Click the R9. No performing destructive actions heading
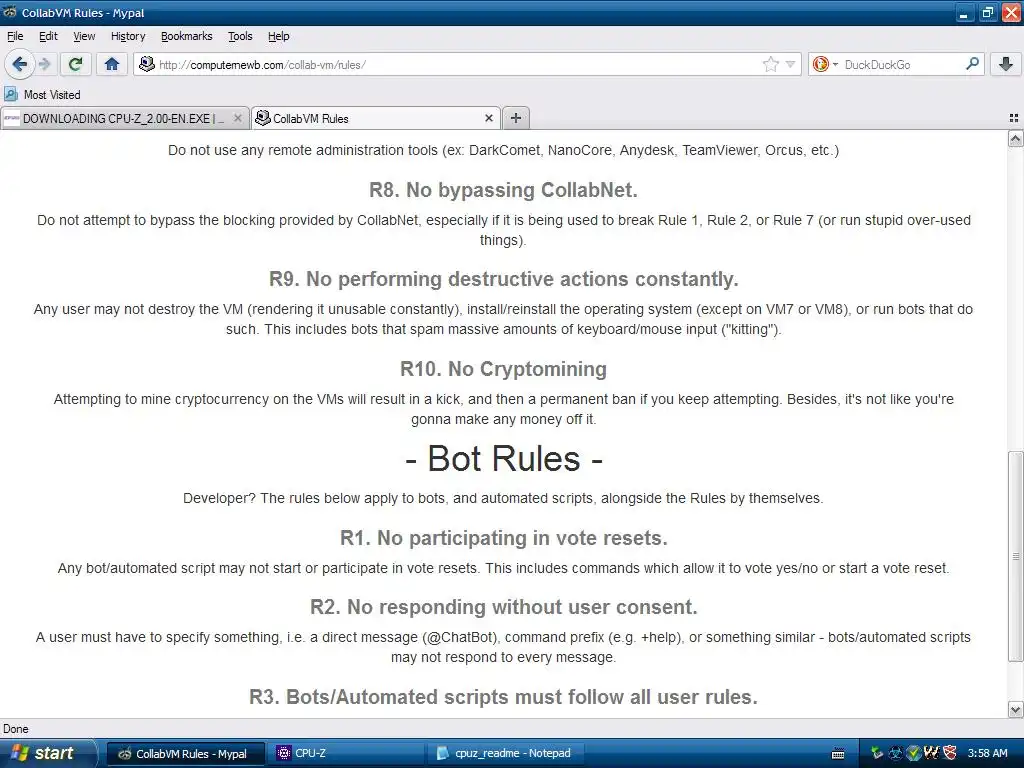This screenshot has height=768, width=1024. point(504,279)
